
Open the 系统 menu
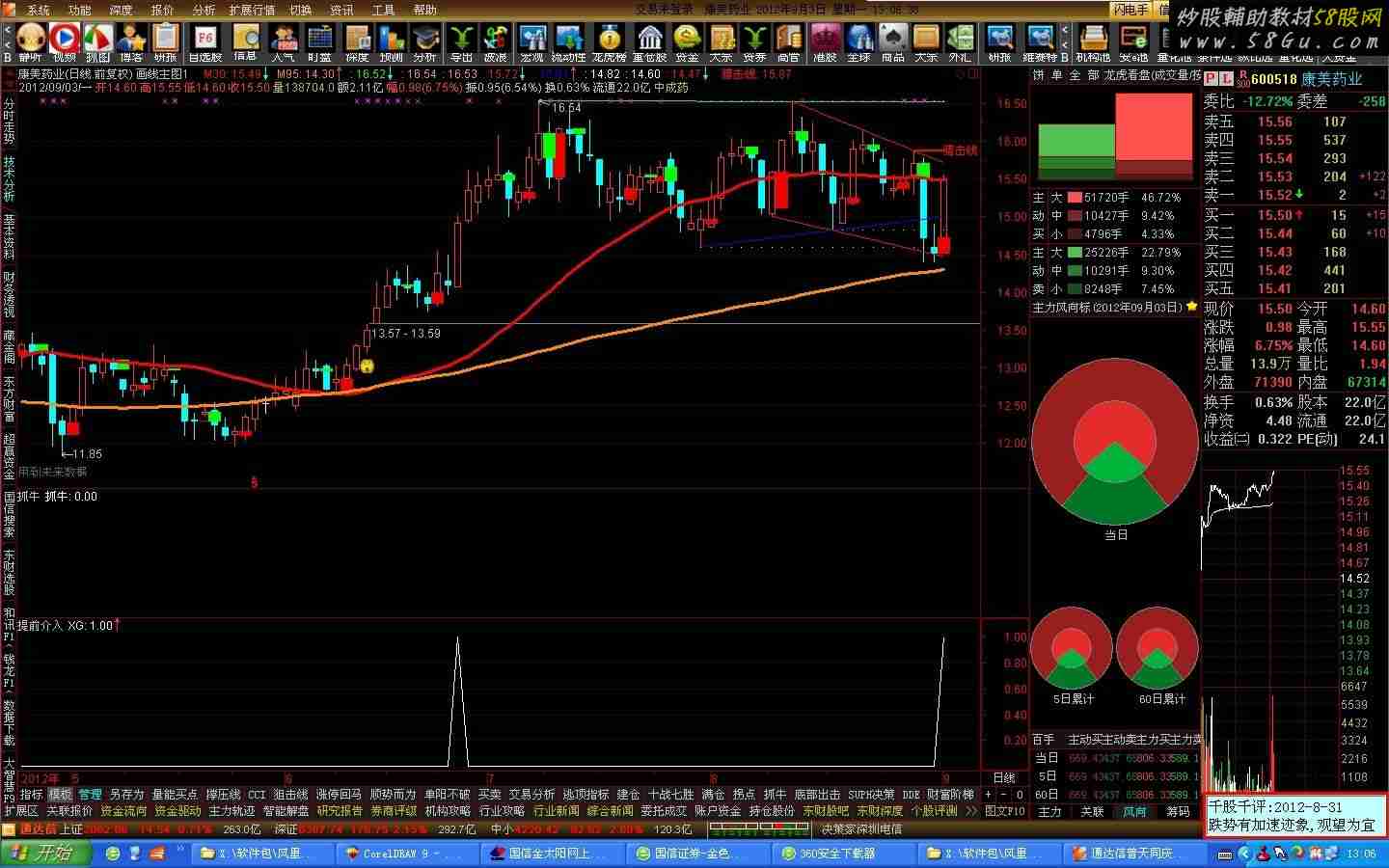(x=39, y=10)
